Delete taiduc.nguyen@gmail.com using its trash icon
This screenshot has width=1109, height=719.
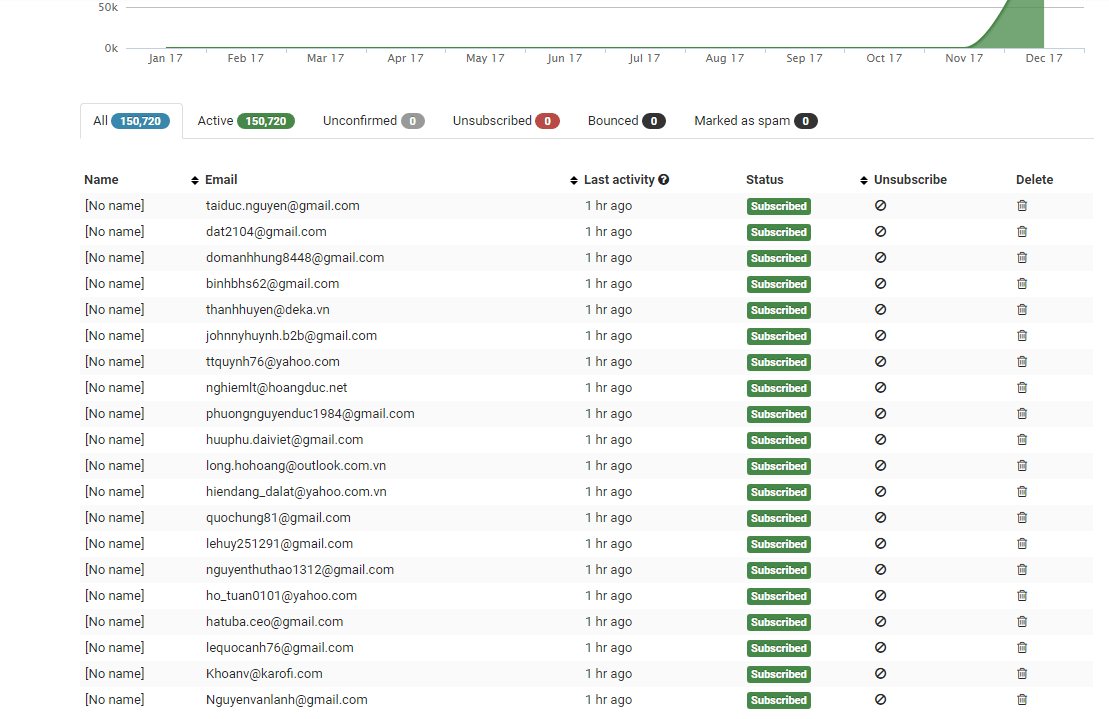[x=1021, y=206]
